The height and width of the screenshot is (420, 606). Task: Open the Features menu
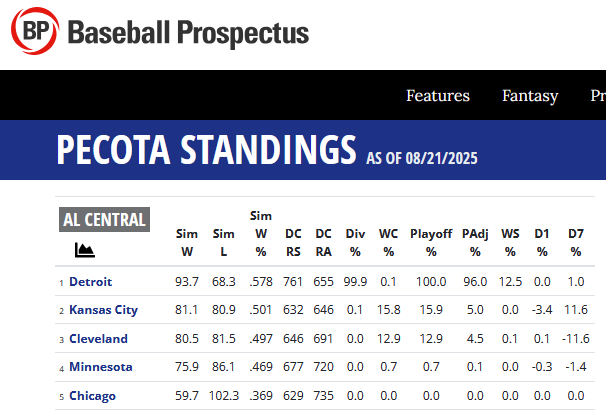coord(437,96)
